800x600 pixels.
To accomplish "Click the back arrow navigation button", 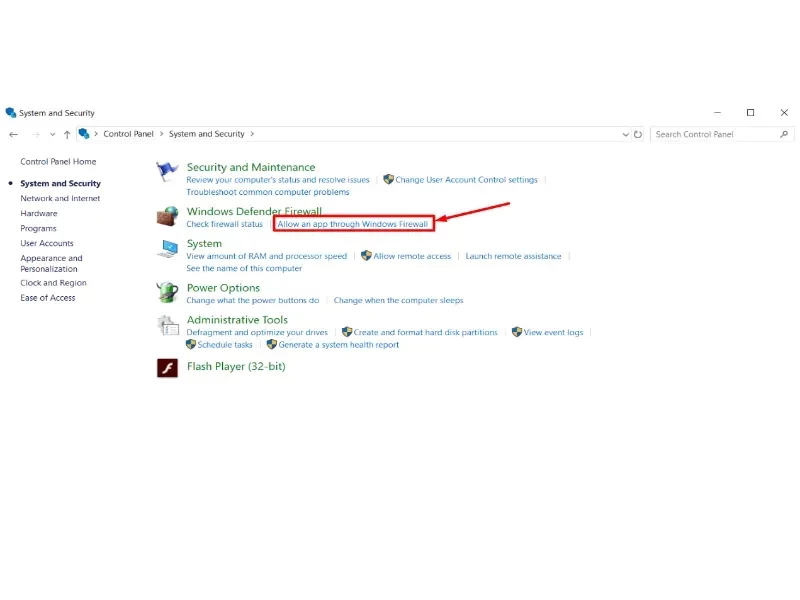I will tap(14, 134).
